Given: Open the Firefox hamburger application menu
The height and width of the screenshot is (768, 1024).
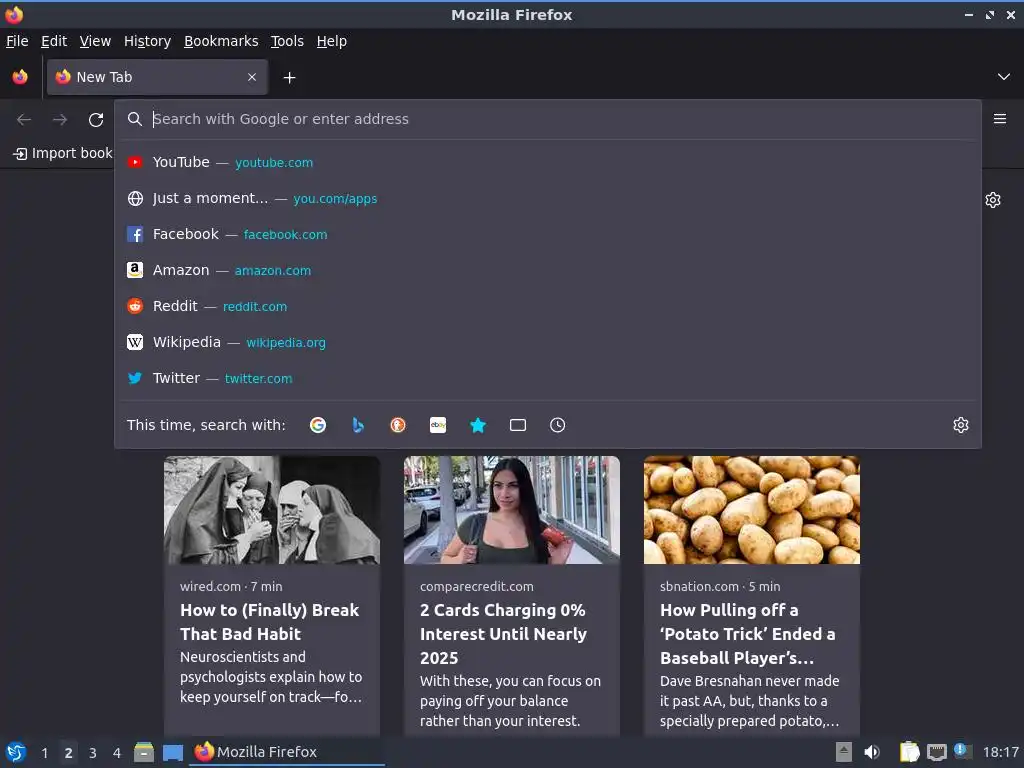Looking at the screenshot, I should click(1000, 119).
